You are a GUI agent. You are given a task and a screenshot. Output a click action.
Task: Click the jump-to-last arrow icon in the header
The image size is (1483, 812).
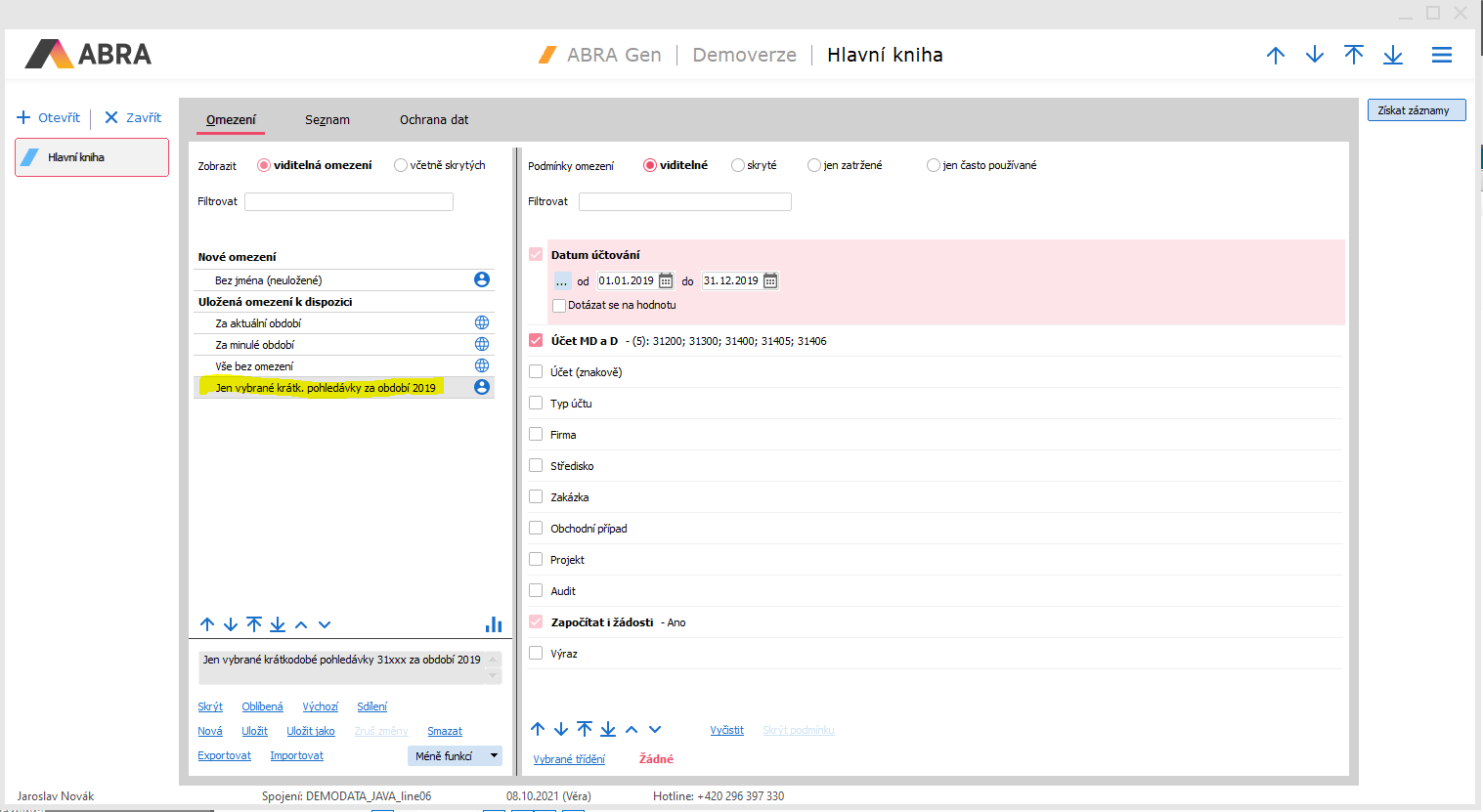click(1393, 56)
